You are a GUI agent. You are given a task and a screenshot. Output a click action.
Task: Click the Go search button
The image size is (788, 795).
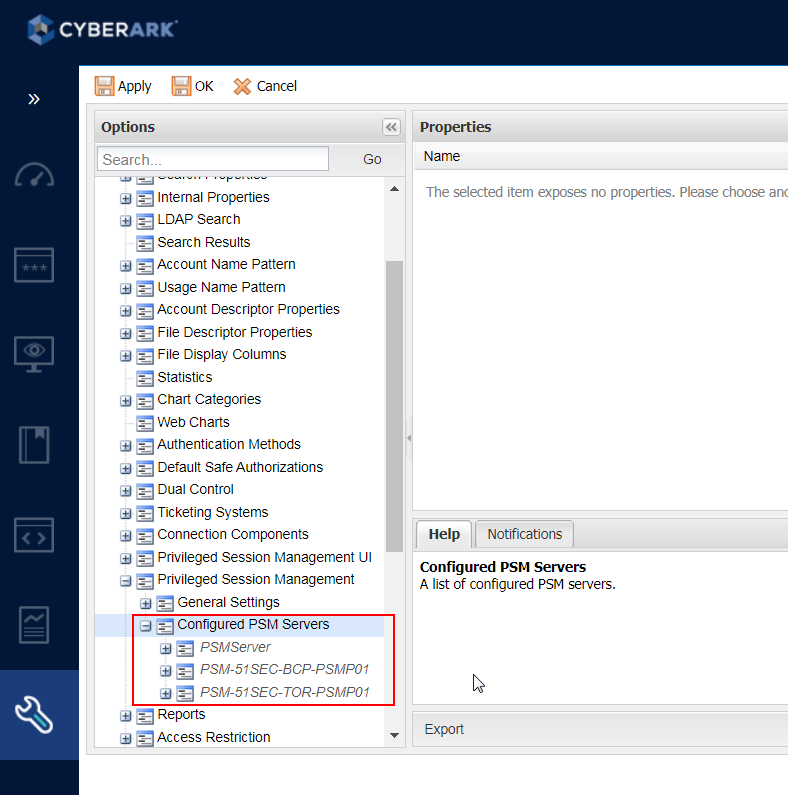click(372, 159)
